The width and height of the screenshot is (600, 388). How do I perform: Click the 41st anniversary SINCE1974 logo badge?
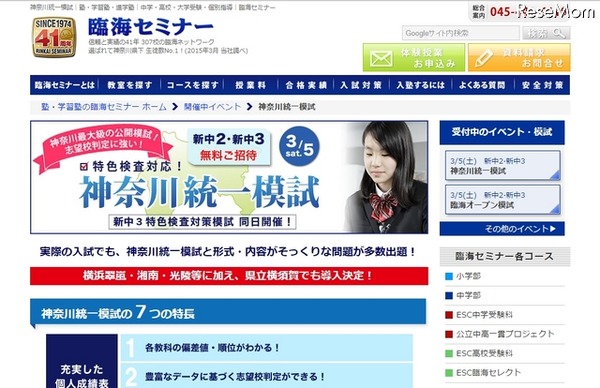[54, 37]
